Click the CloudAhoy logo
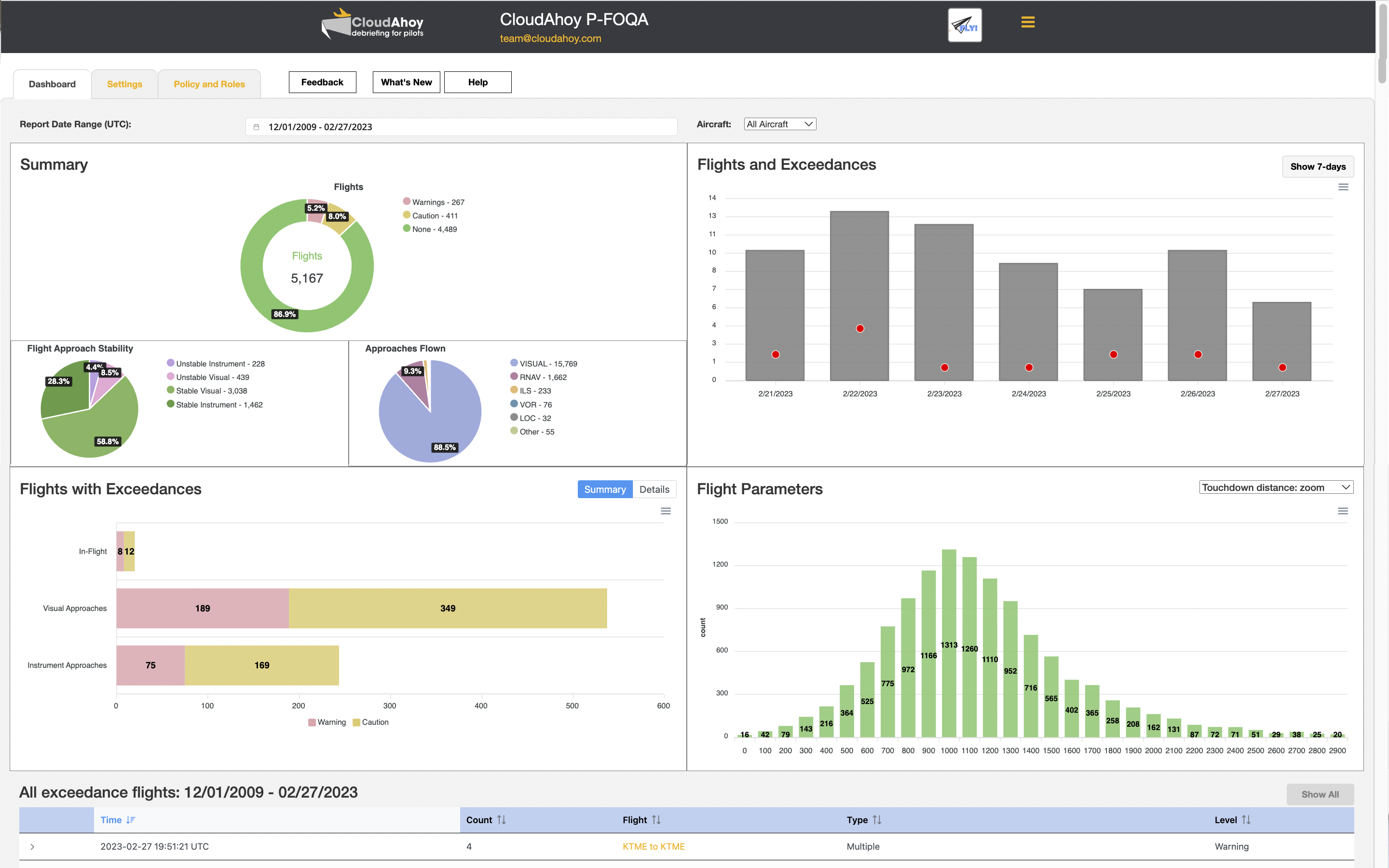Screen dimensions: 1389x868 (372, 24)
